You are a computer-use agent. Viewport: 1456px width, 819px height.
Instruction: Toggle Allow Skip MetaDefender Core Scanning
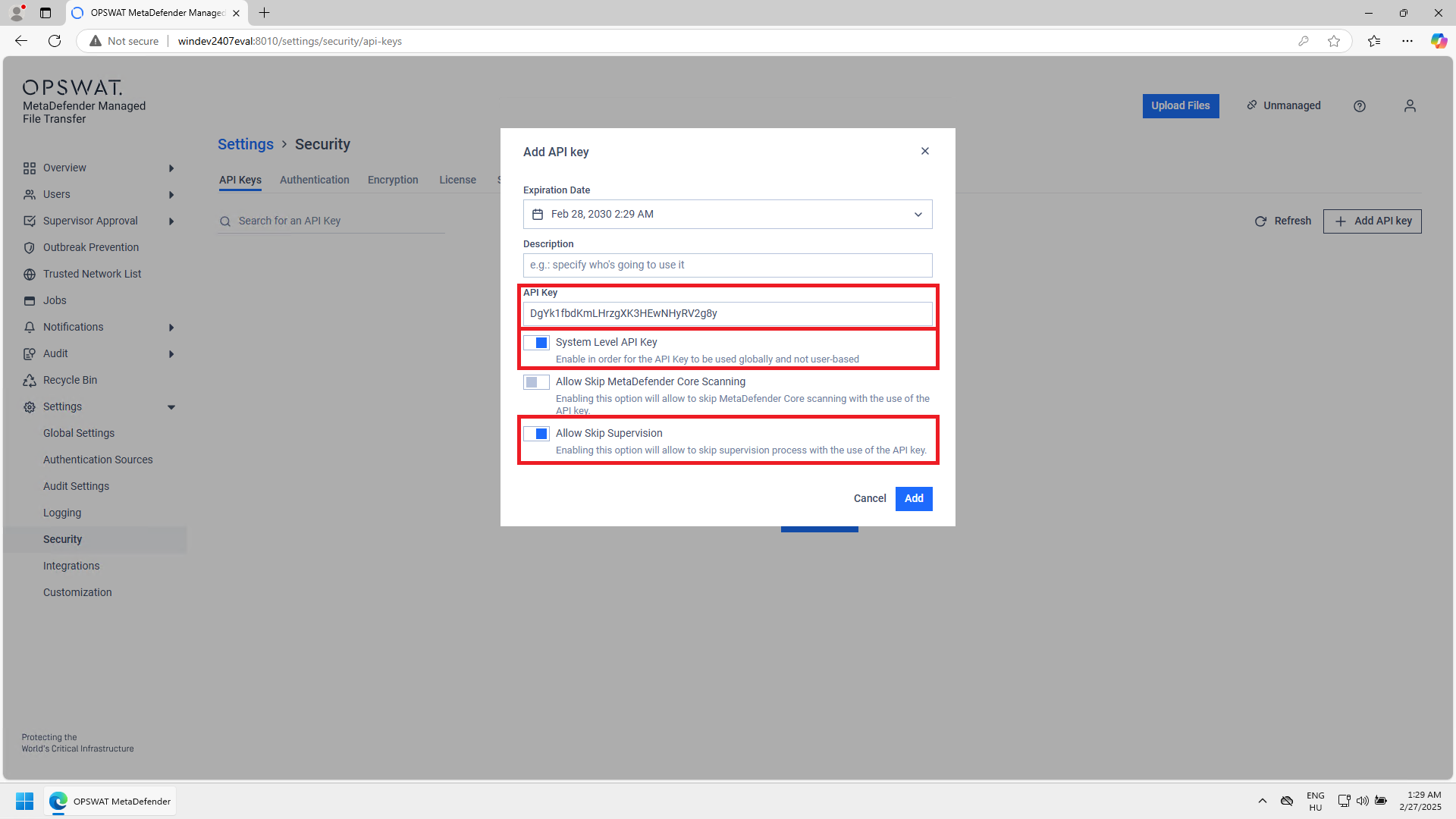(x=536, y=382)
